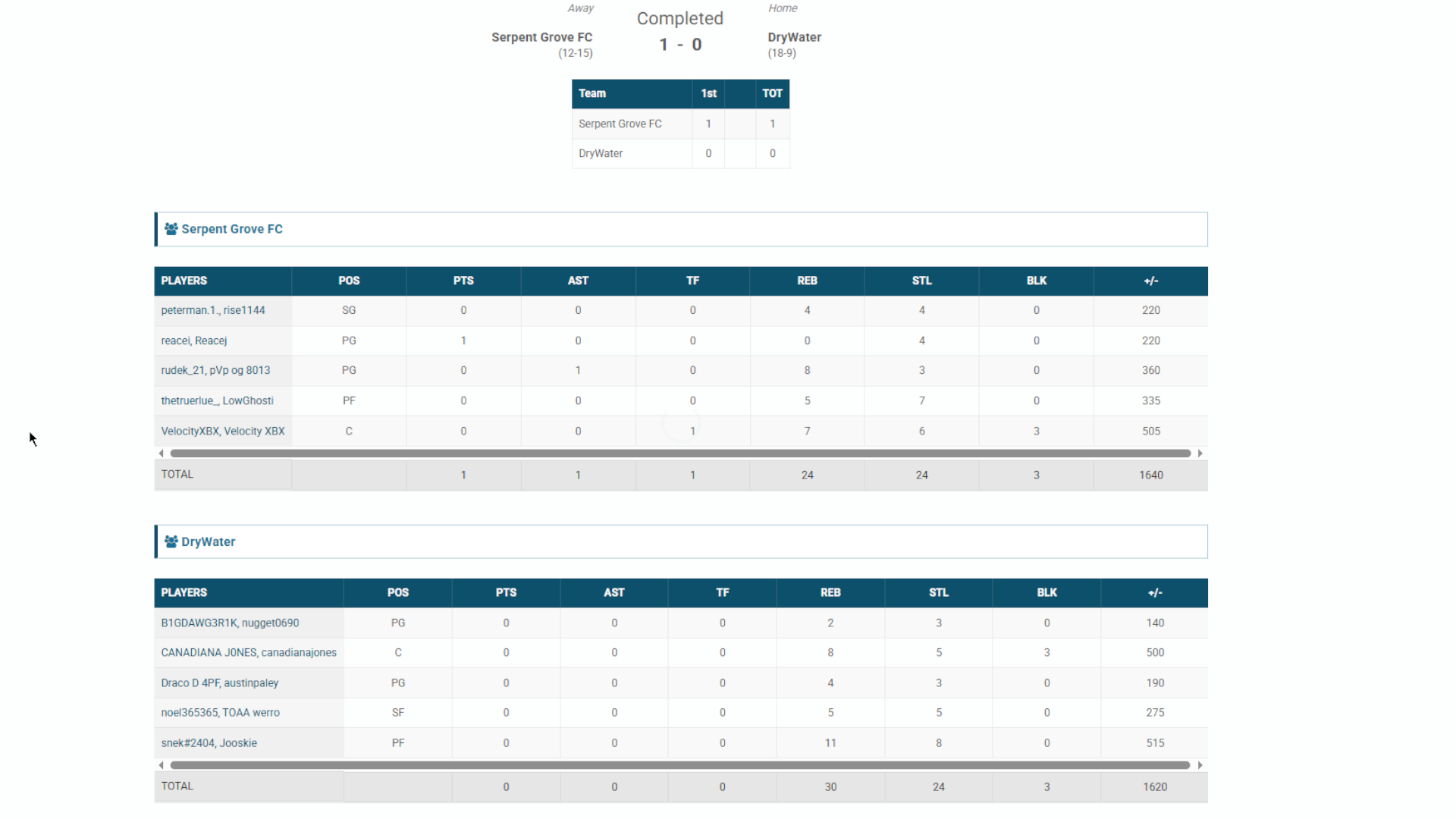Click DryWater section heading
This screenshot has width=1456, height=819.
coord(208,541)
